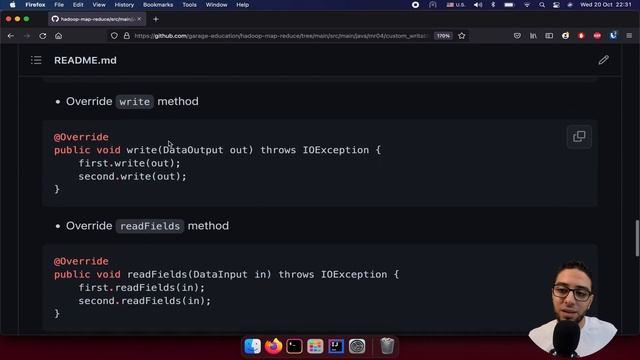The width and height of the screenshot is (640, 360).
Task: Save page to Pocket
Action: click(517, 36)
